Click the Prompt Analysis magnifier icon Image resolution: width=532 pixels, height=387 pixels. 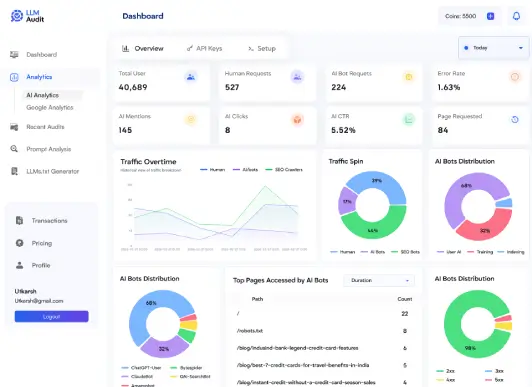pos(14,149)
